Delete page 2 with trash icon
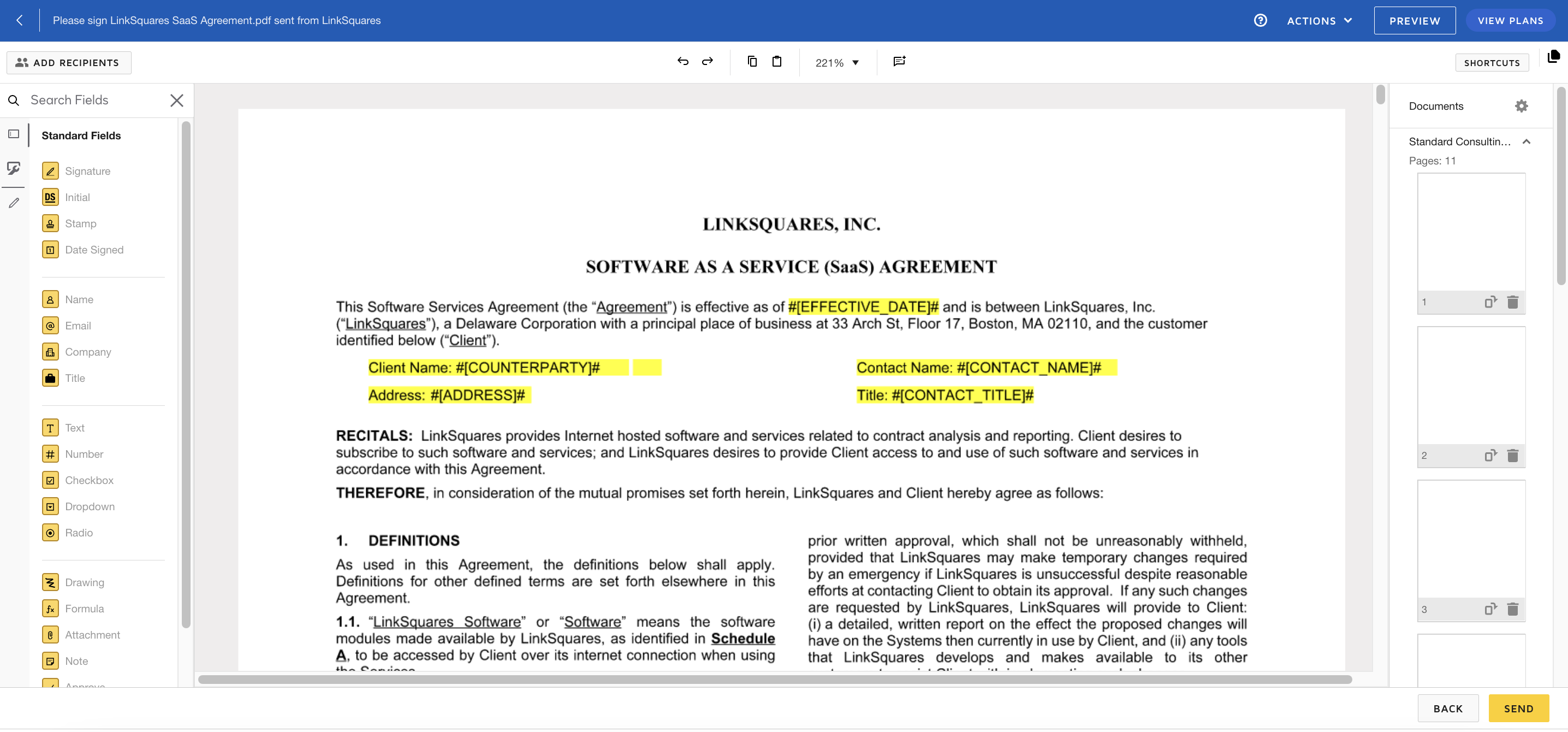 click(1512, 456)
